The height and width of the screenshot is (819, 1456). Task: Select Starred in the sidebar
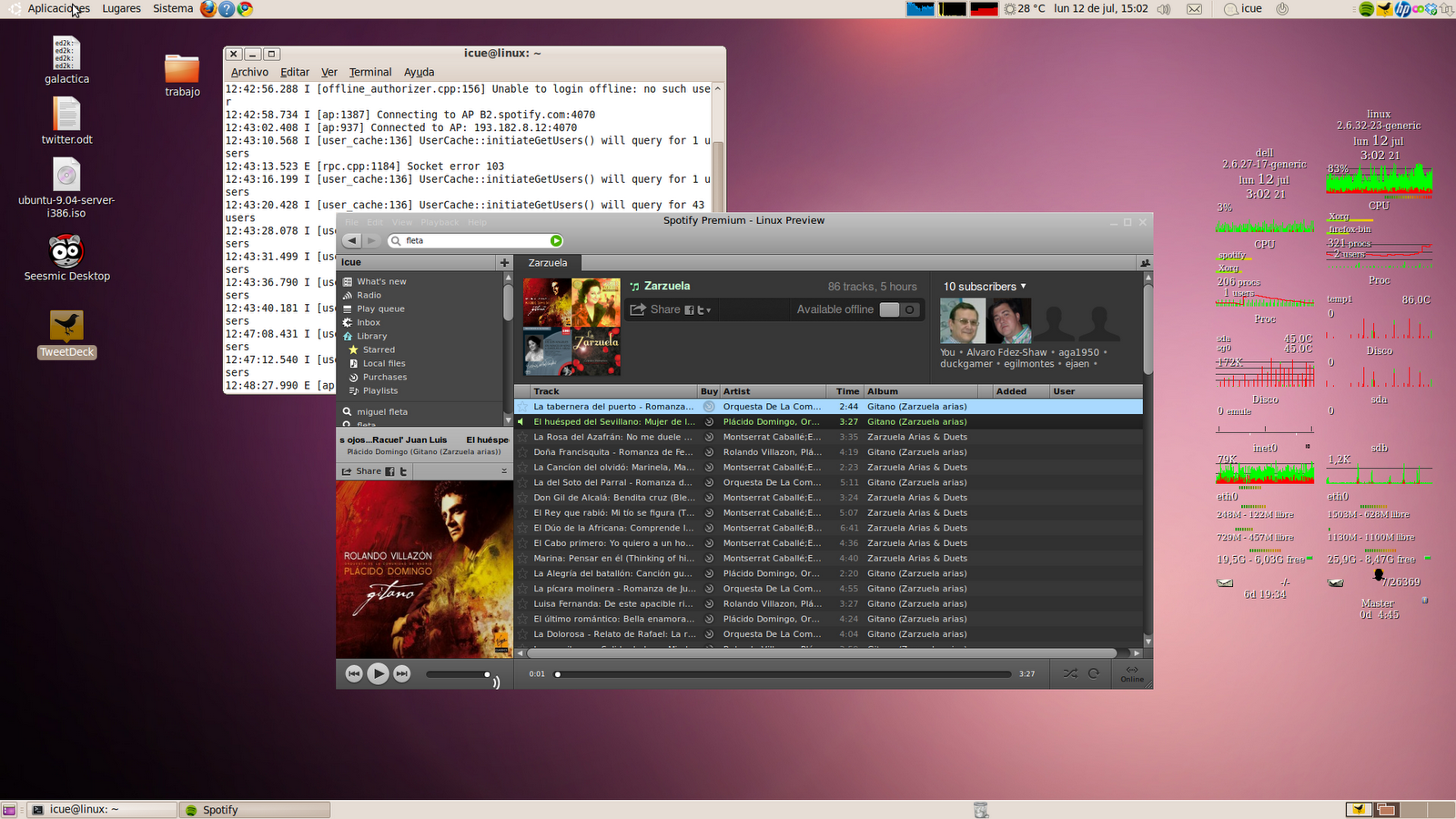379,349
